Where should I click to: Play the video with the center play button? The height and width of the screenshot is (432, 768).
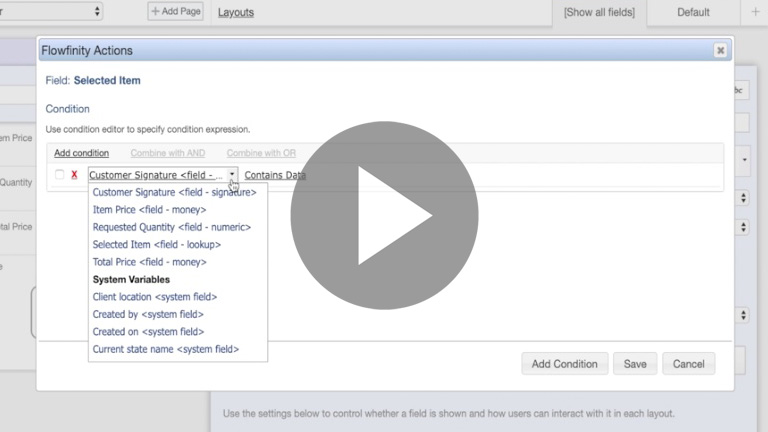coord(384,215)
